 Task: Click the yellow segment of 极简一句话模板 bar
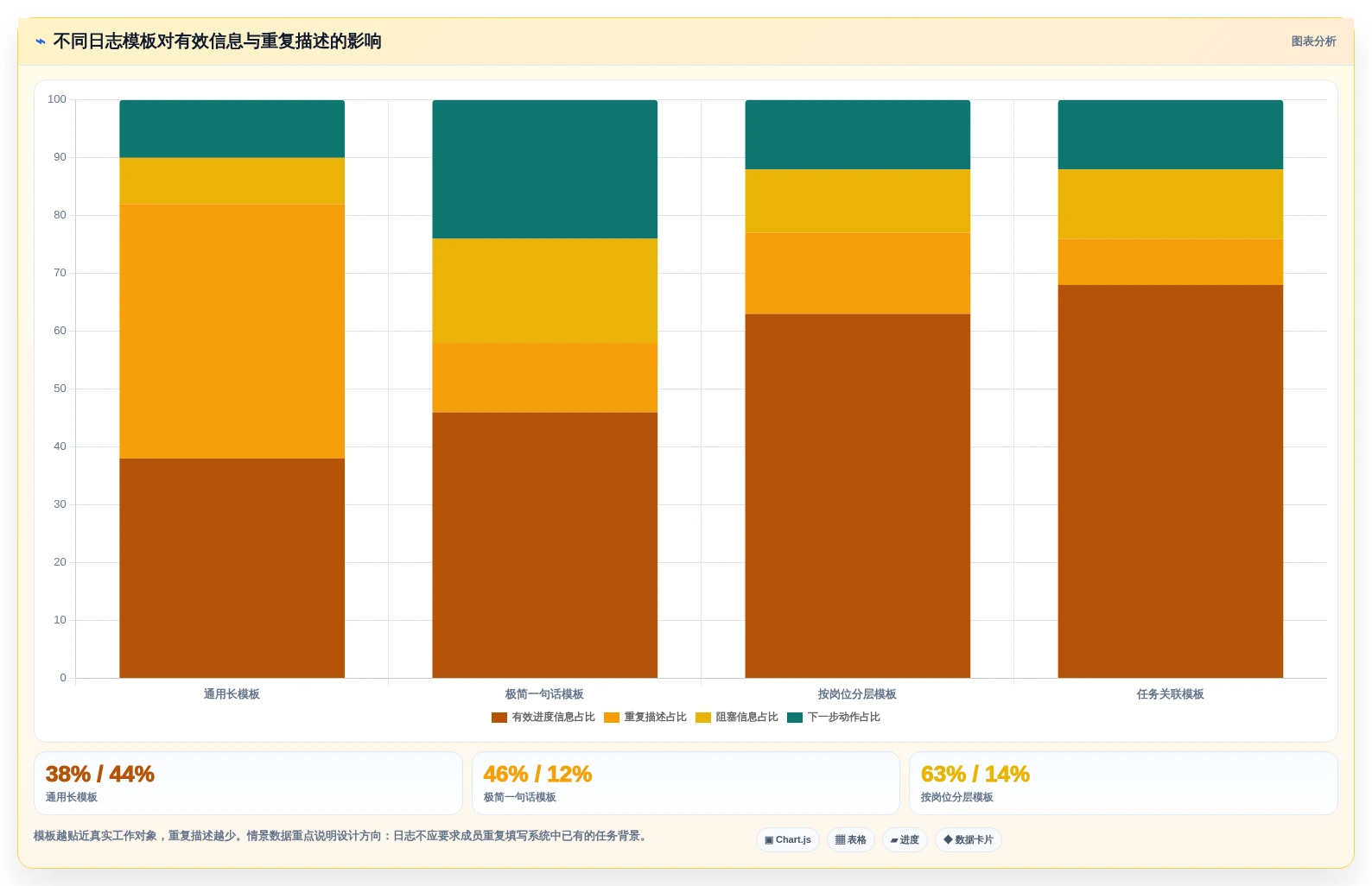point(544,291)
